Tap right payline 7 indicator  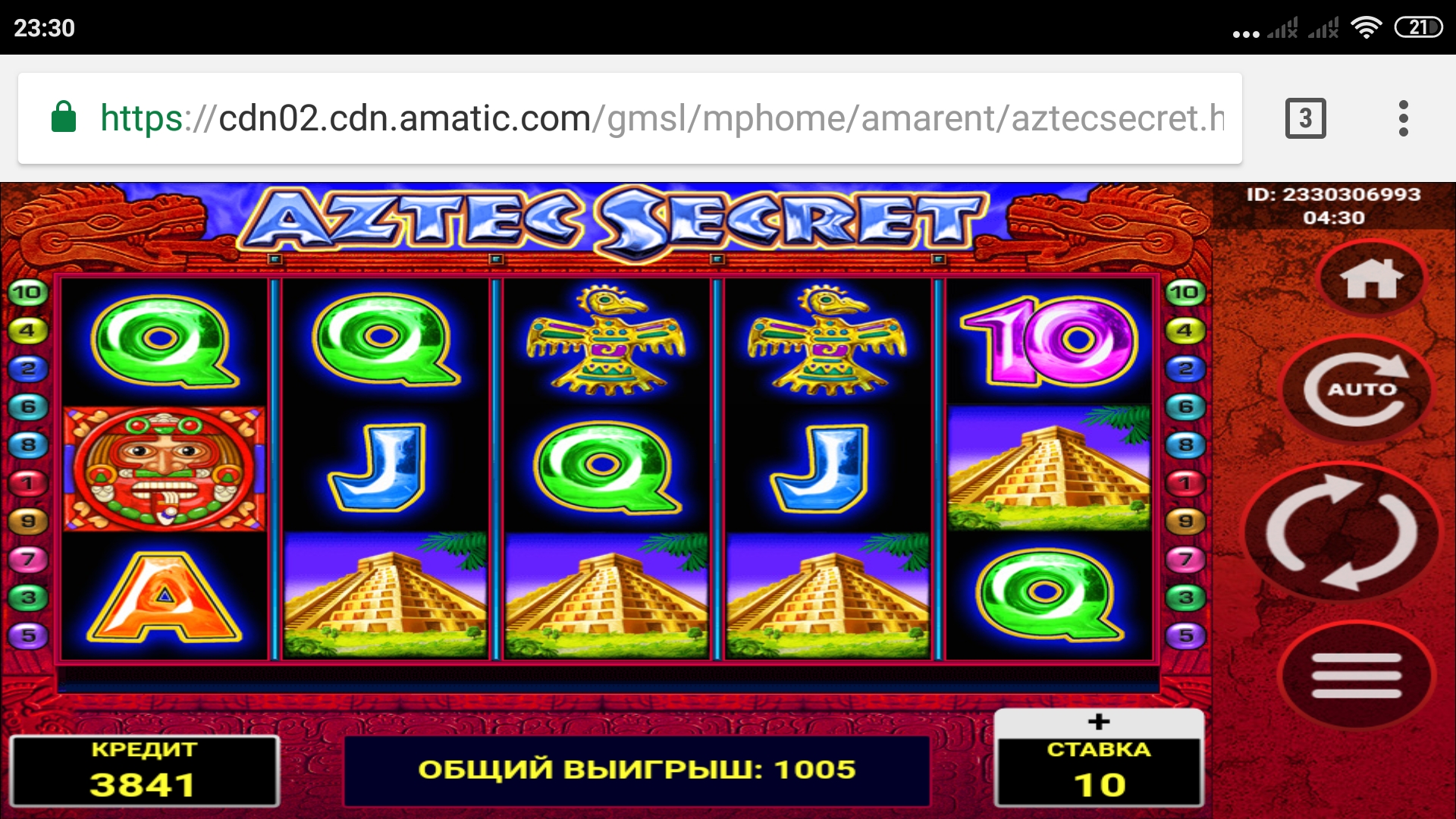[x=1186, y=560]
